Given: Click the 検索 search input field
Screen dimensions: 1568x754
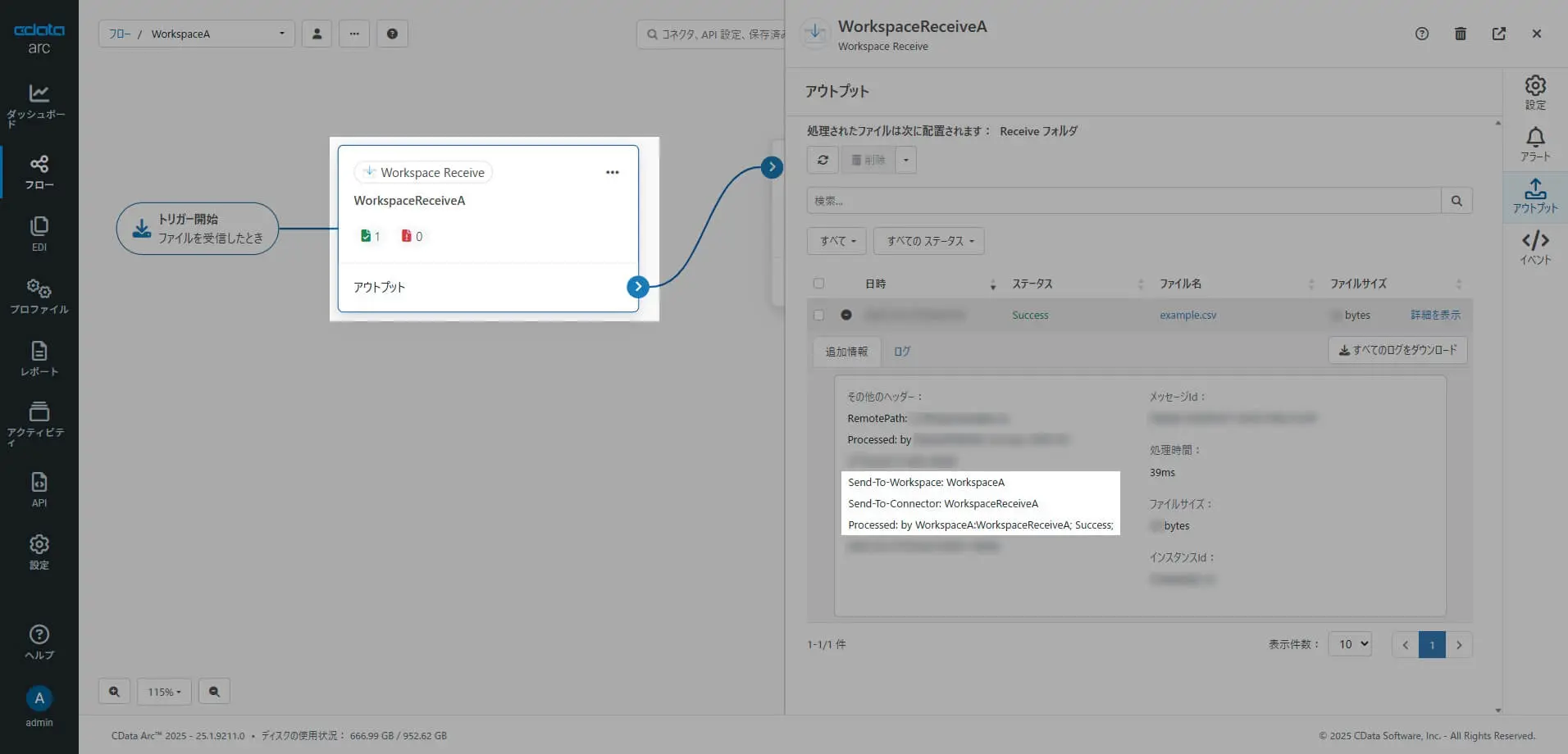Looking at the screenshot, I should pos(1124,201).
